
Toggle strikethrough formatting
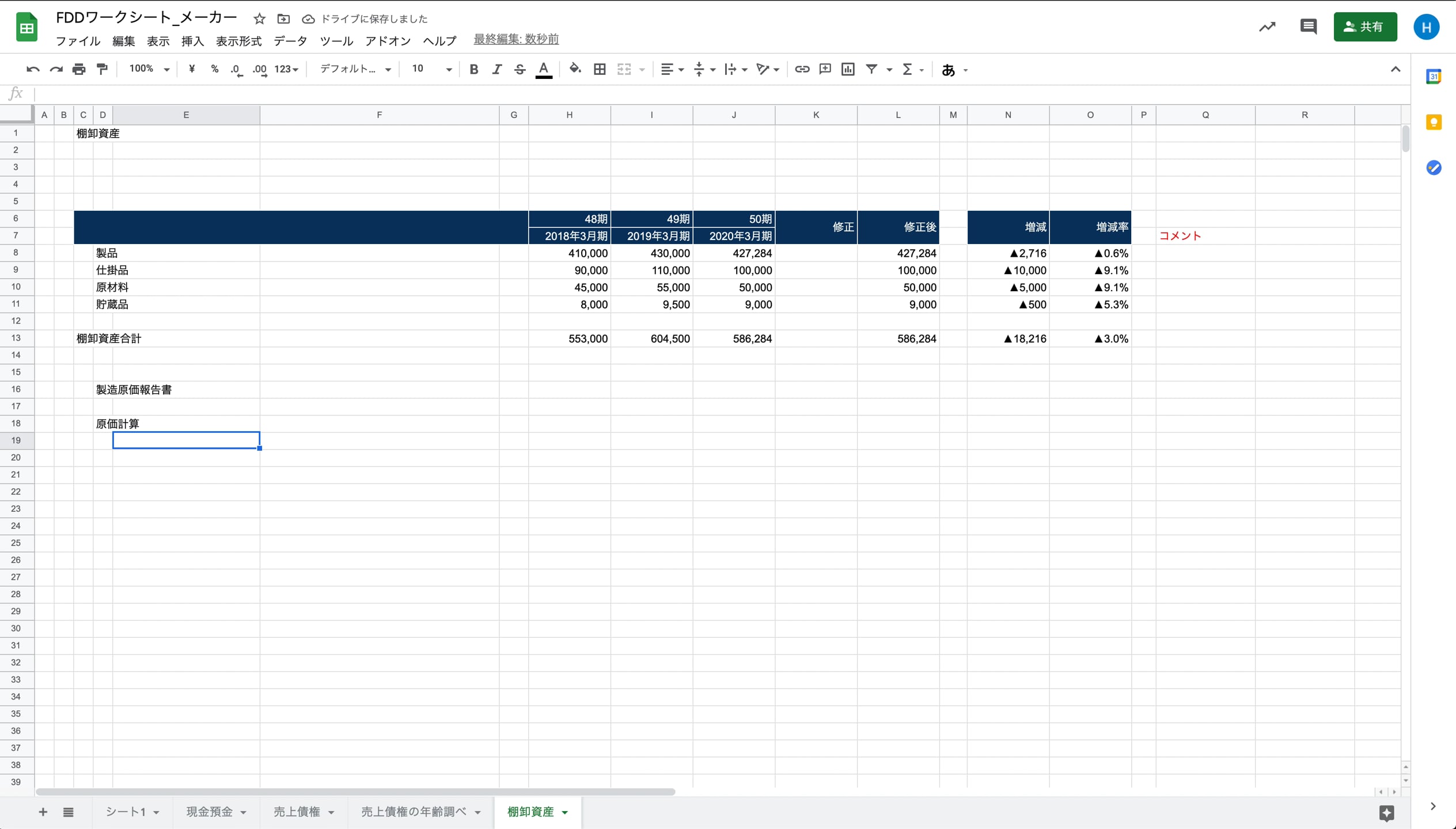pyautogui.click(x=520, y=69)
